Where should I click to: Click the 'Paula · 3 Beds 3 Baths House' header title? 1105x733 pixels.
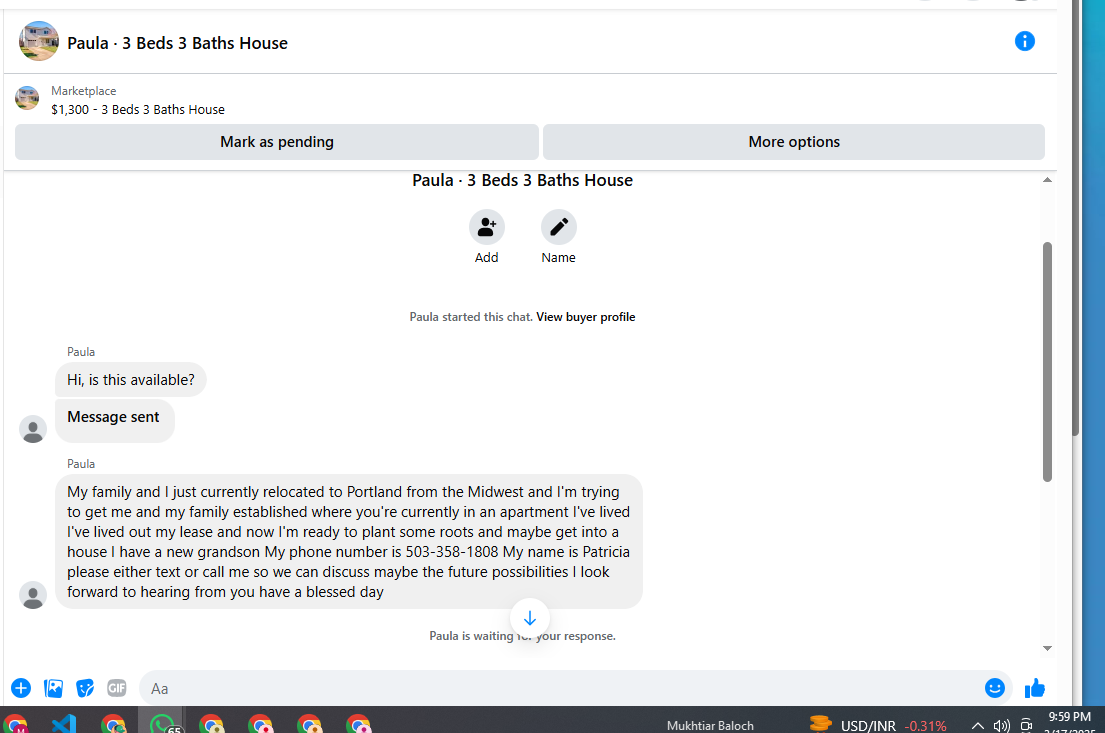click(178, 43)
